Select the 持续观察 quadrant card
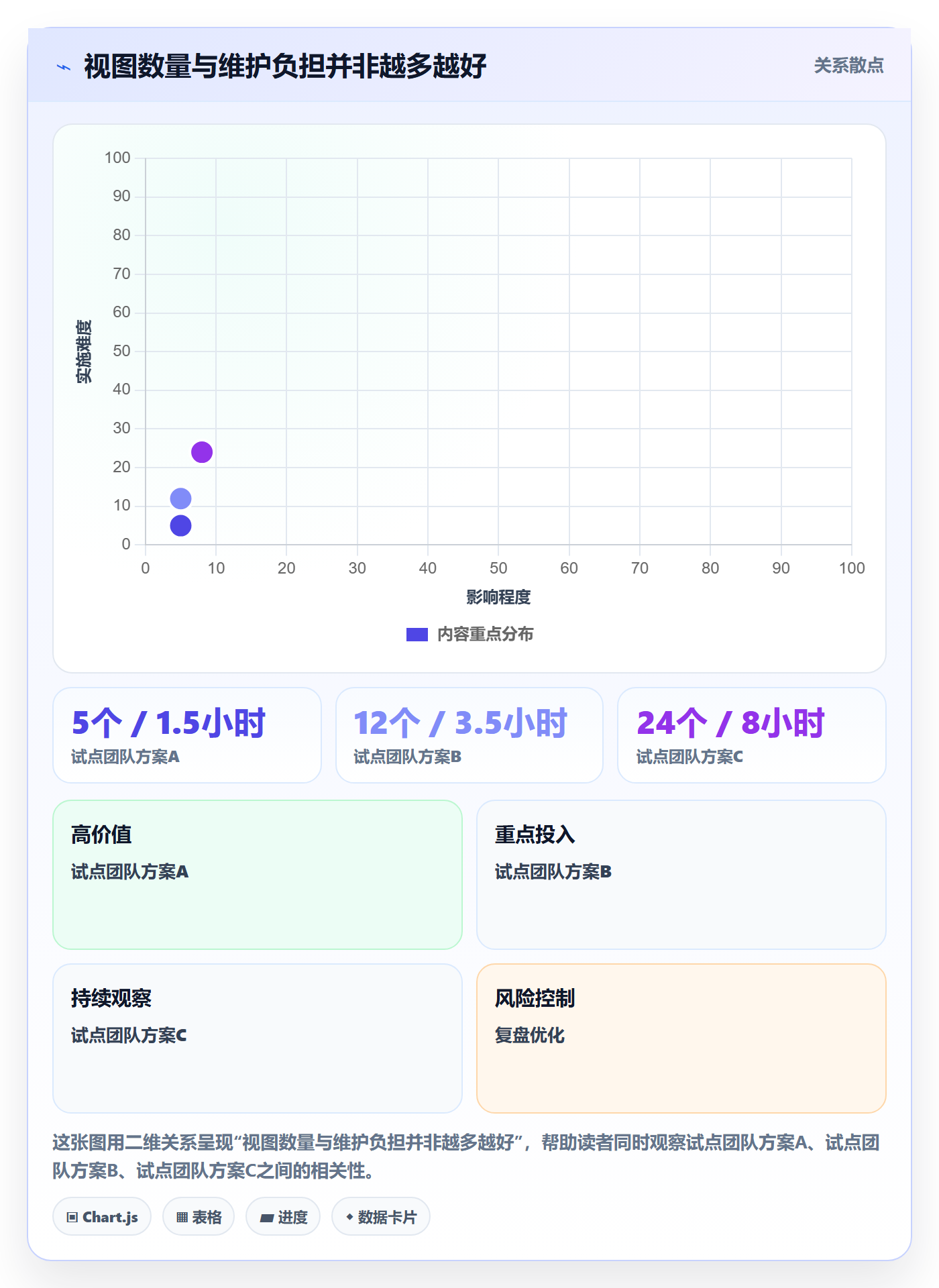939x1288 pixels. [x=258, y=1038]
